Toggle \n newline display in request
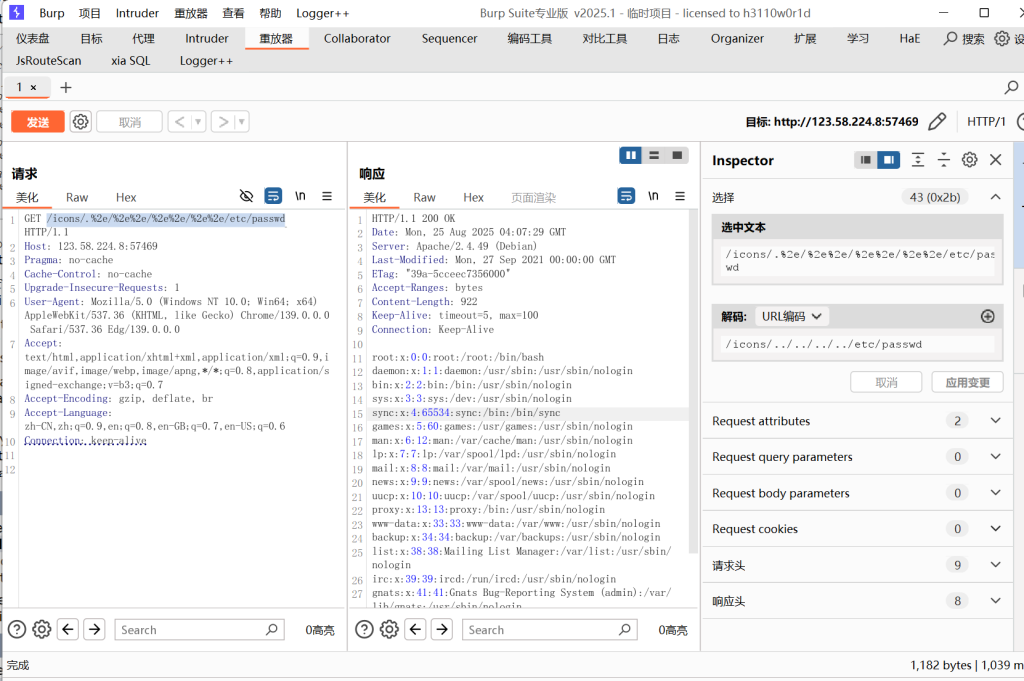 (x=300, y=196)
